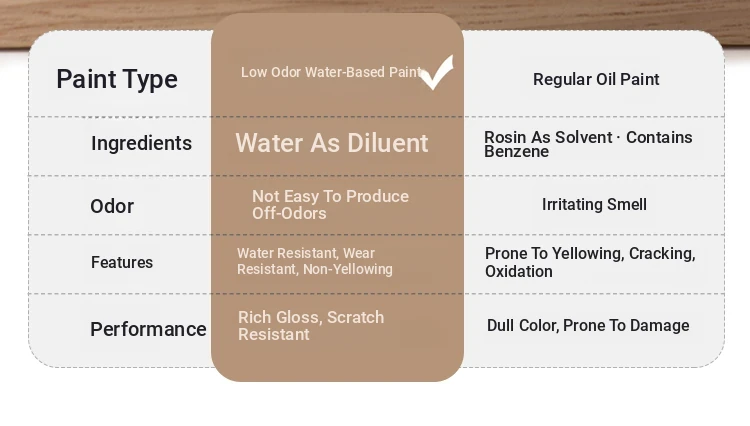Click the Water As Diluent text
Screen dimensions: 750x426
pos(332,143)
